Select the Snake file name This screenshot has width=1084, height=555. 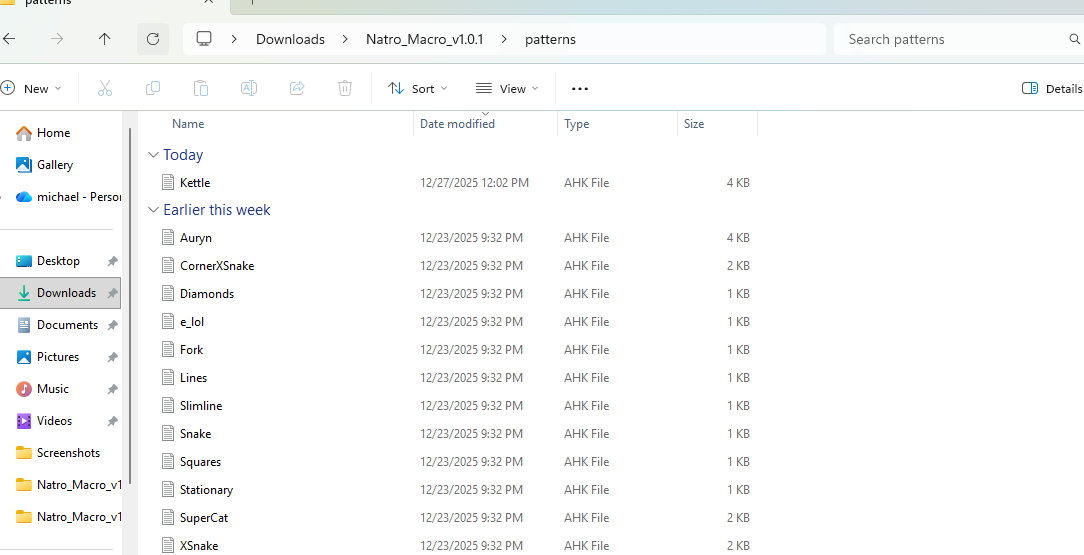pyautogui.click(x=196, y=434)
